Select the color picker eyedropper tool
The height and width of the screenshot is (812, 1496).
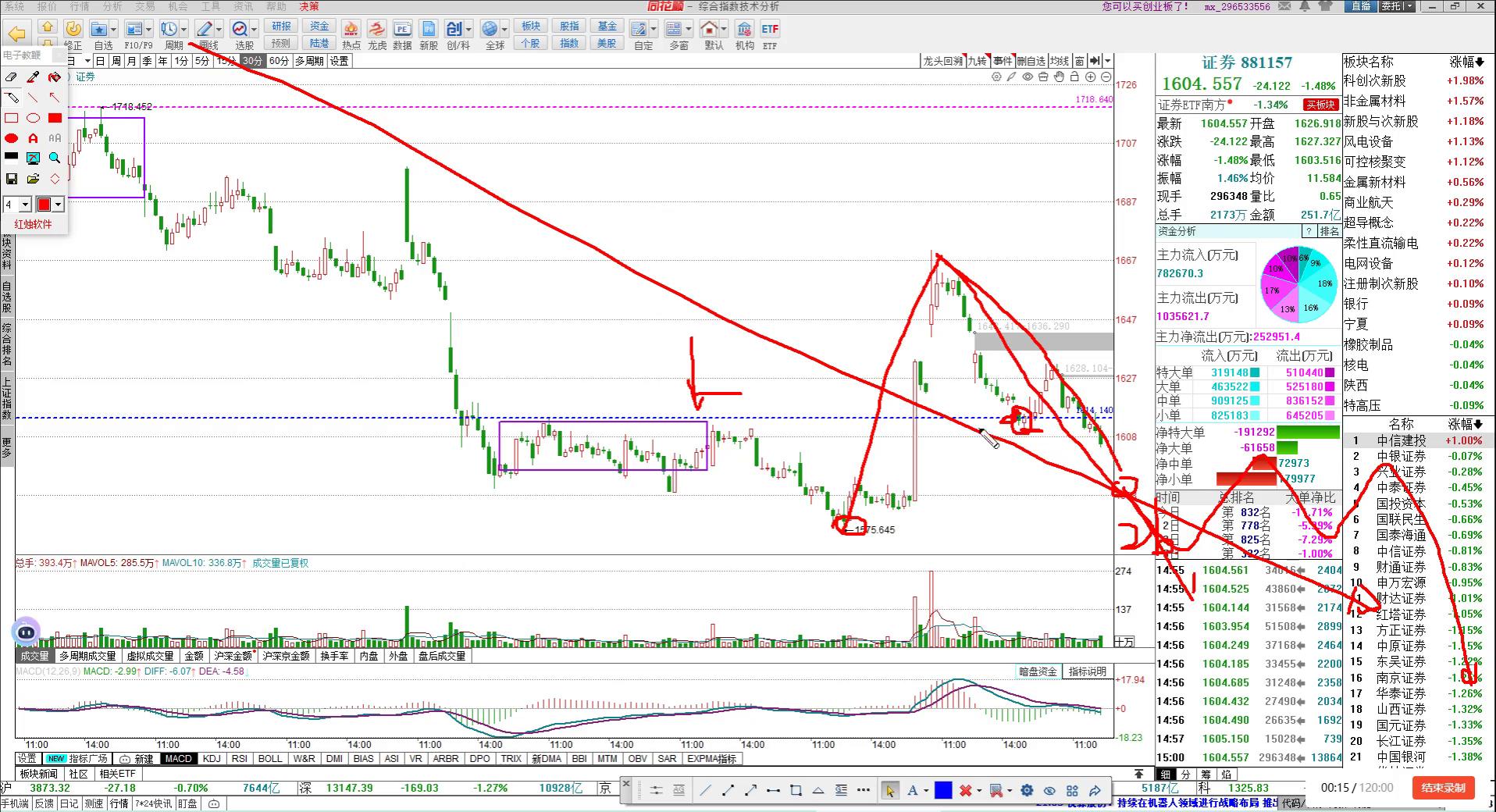point(33,77)
